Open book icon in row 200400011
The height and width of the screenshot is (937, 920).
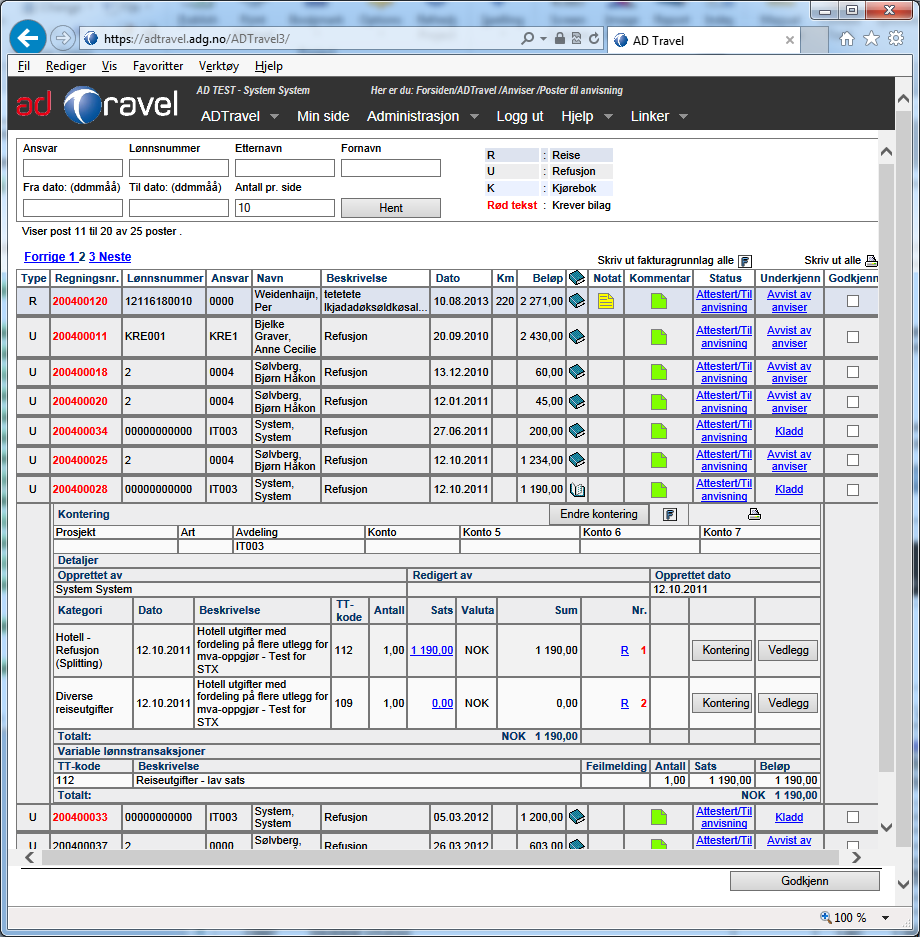[x=577, y=337]
